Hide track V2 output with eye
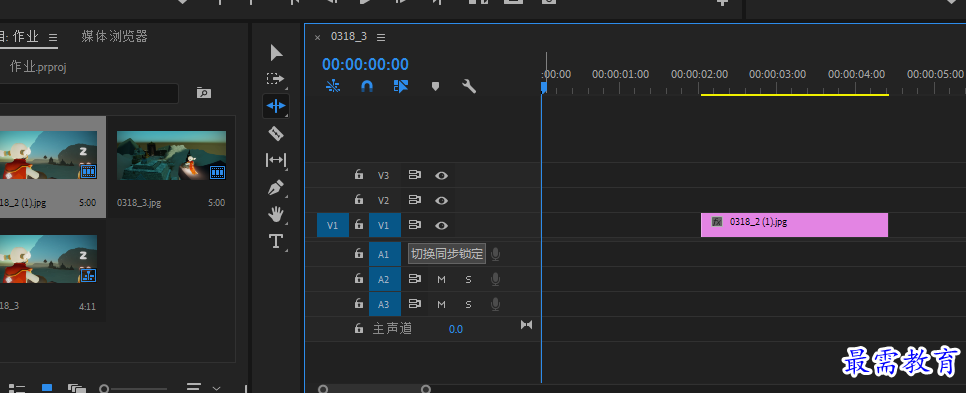Screen dimensions: 966x393 441,200
